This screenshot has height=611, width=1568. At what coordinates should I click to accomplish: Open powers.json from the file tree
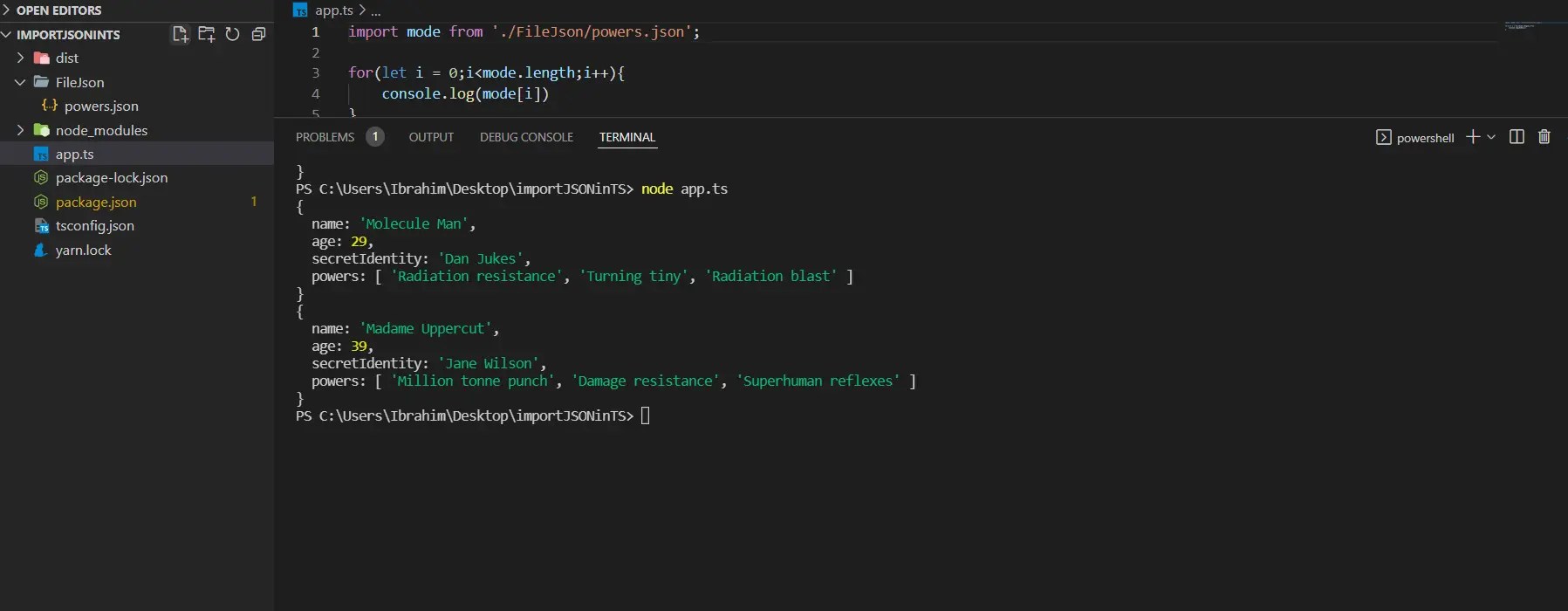[x=101, y=106]
